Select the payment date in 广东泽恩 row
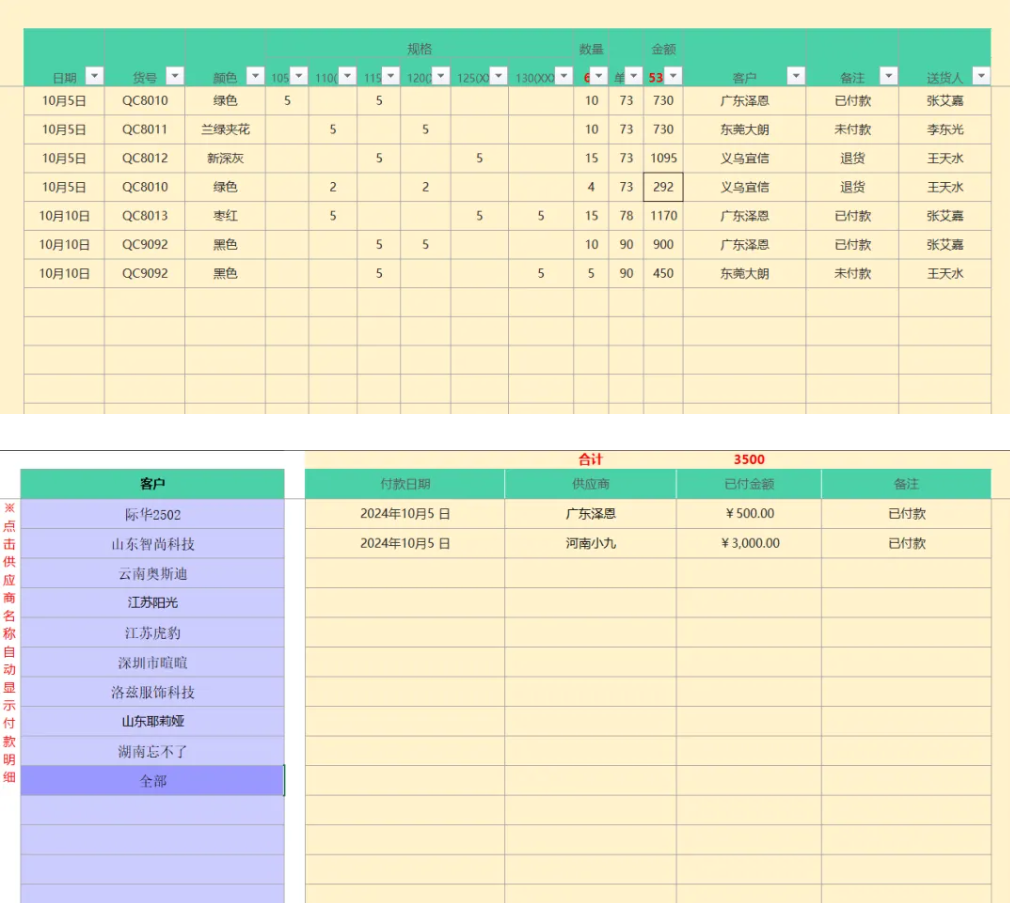The image size is (1010, 903). coord(405,513)
